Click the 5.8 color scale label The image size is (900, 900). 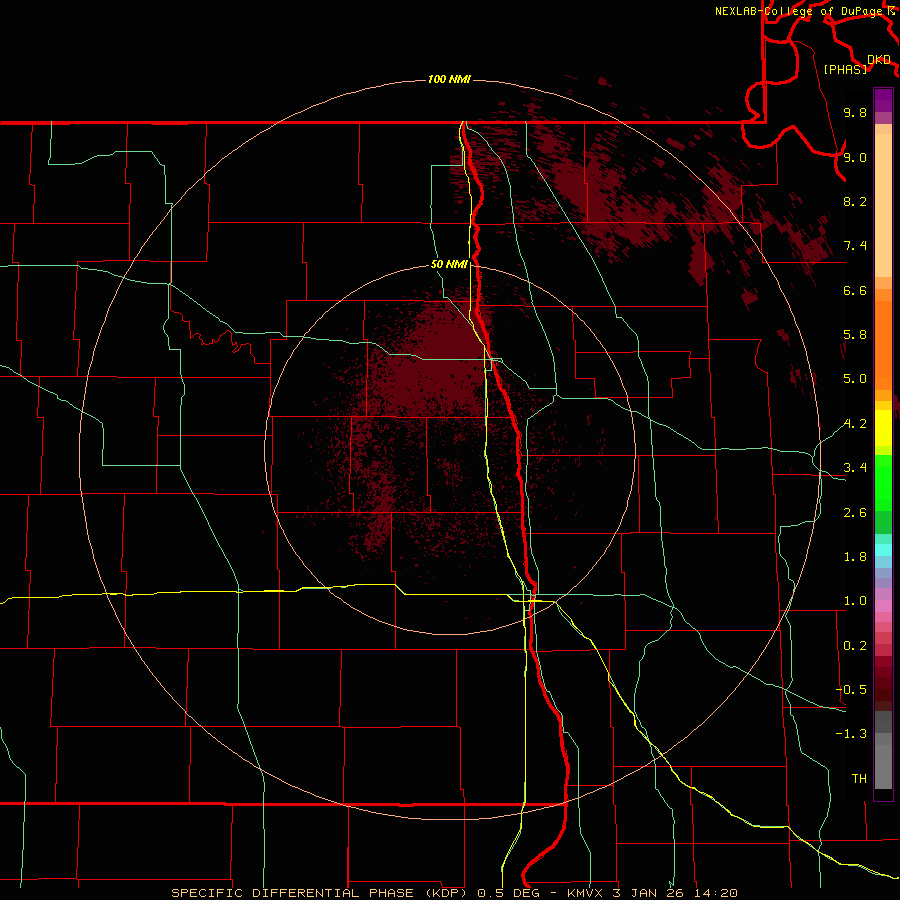855,335
